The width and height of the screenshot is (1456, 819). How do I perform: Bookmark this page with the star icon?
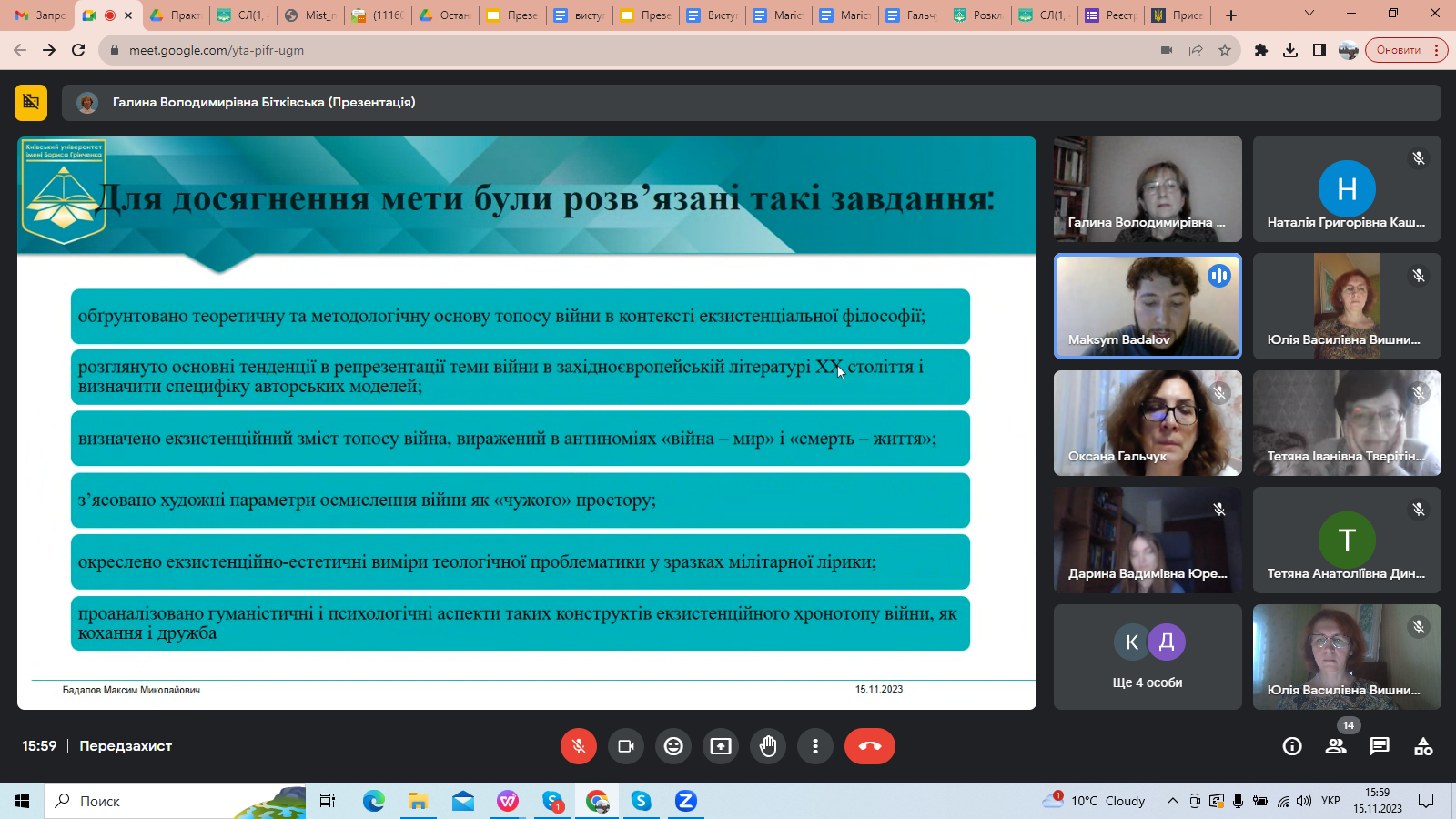click(x=1225, y=50)
